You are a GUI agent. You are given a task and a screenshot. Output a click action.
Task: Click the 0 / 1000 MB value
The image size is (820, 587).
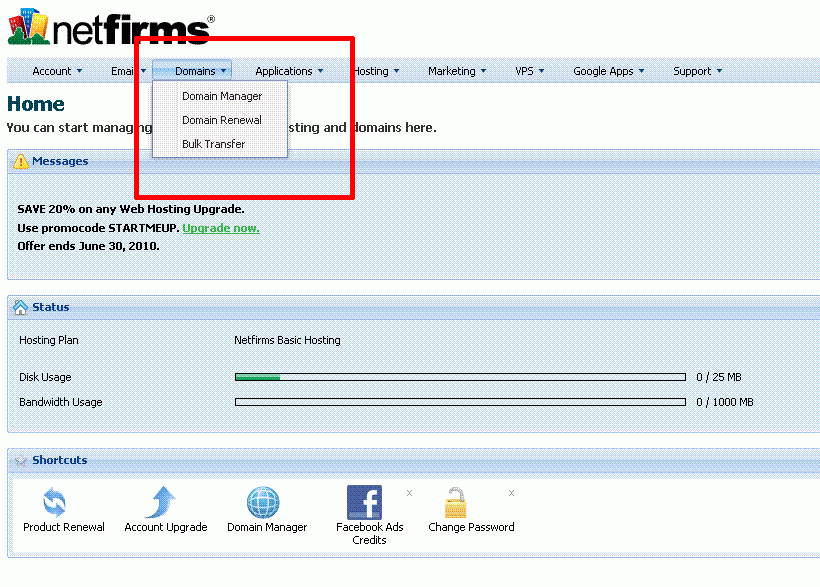coord(724,402)
